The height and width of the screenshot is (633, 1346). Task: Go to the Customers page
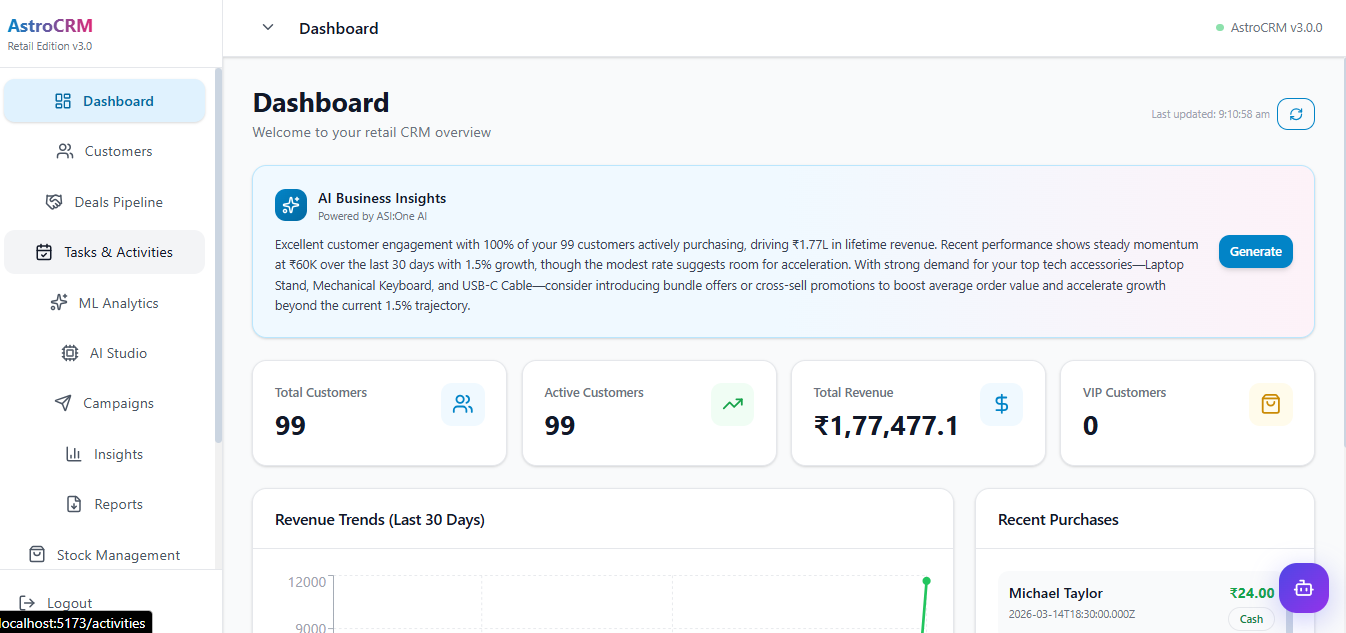[x=104, y=151]
